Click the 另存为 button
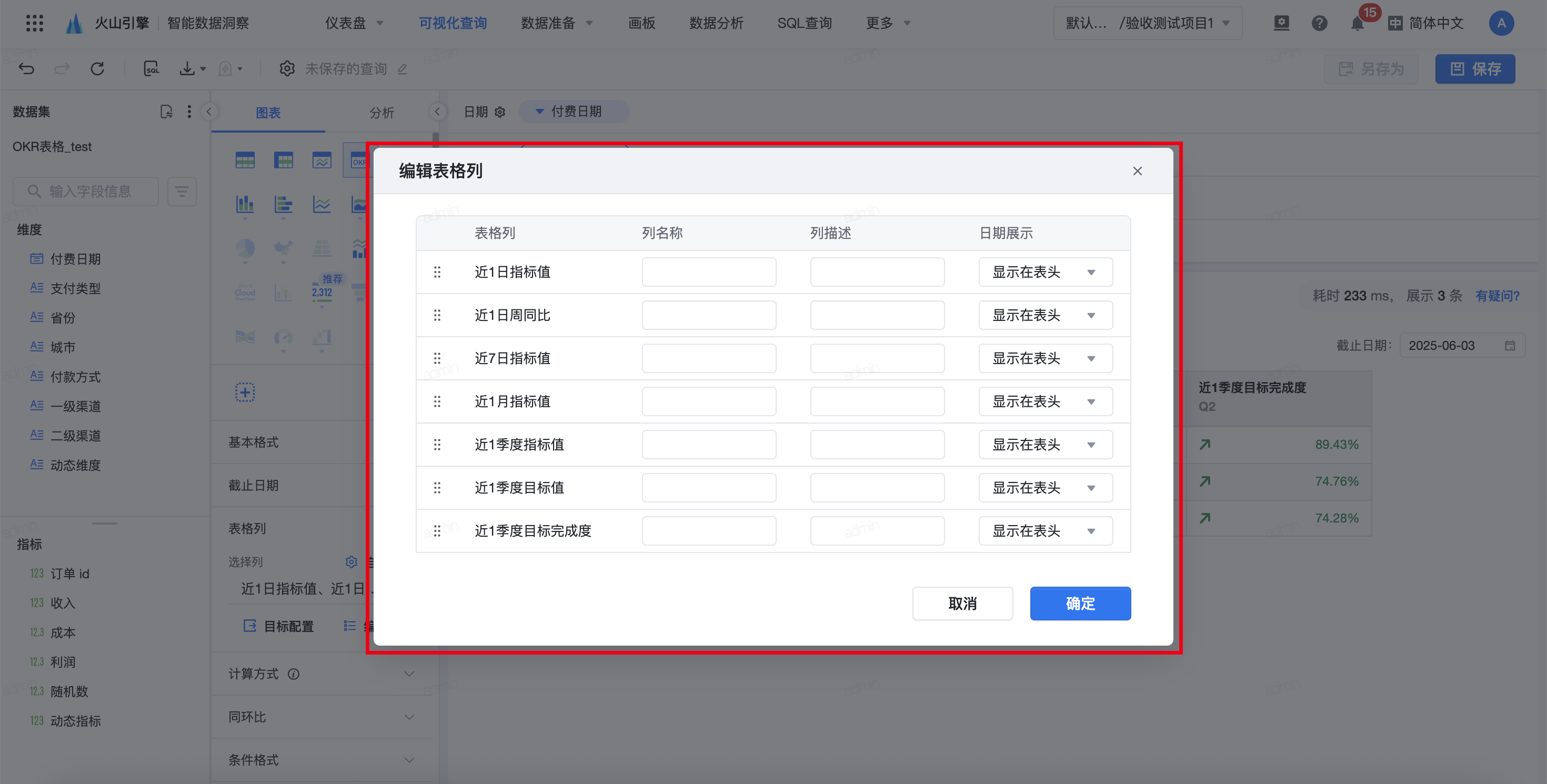The image size is (1547, 784). click(x=1371, y=69)
